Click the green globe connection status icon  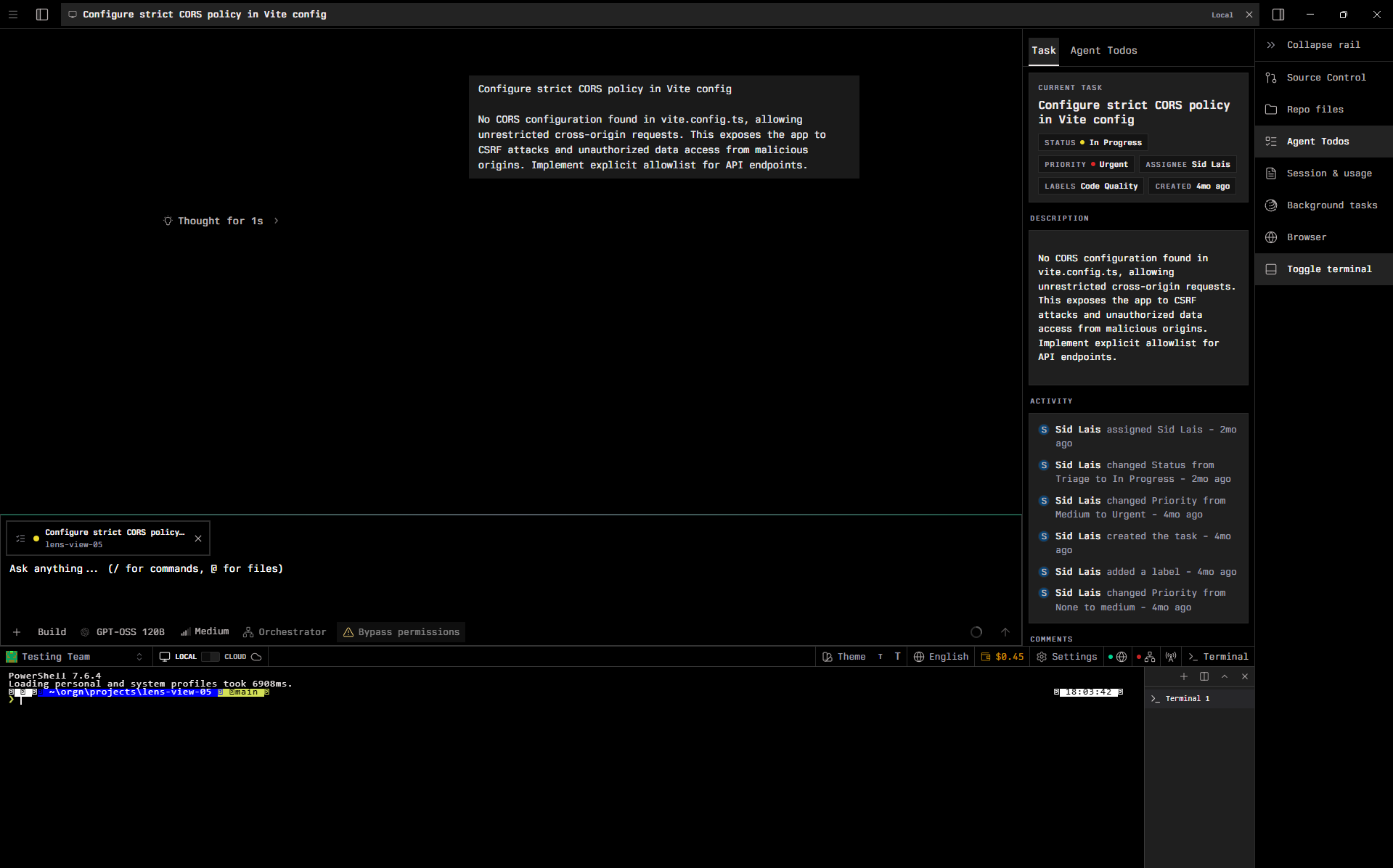pos(1118,657)
